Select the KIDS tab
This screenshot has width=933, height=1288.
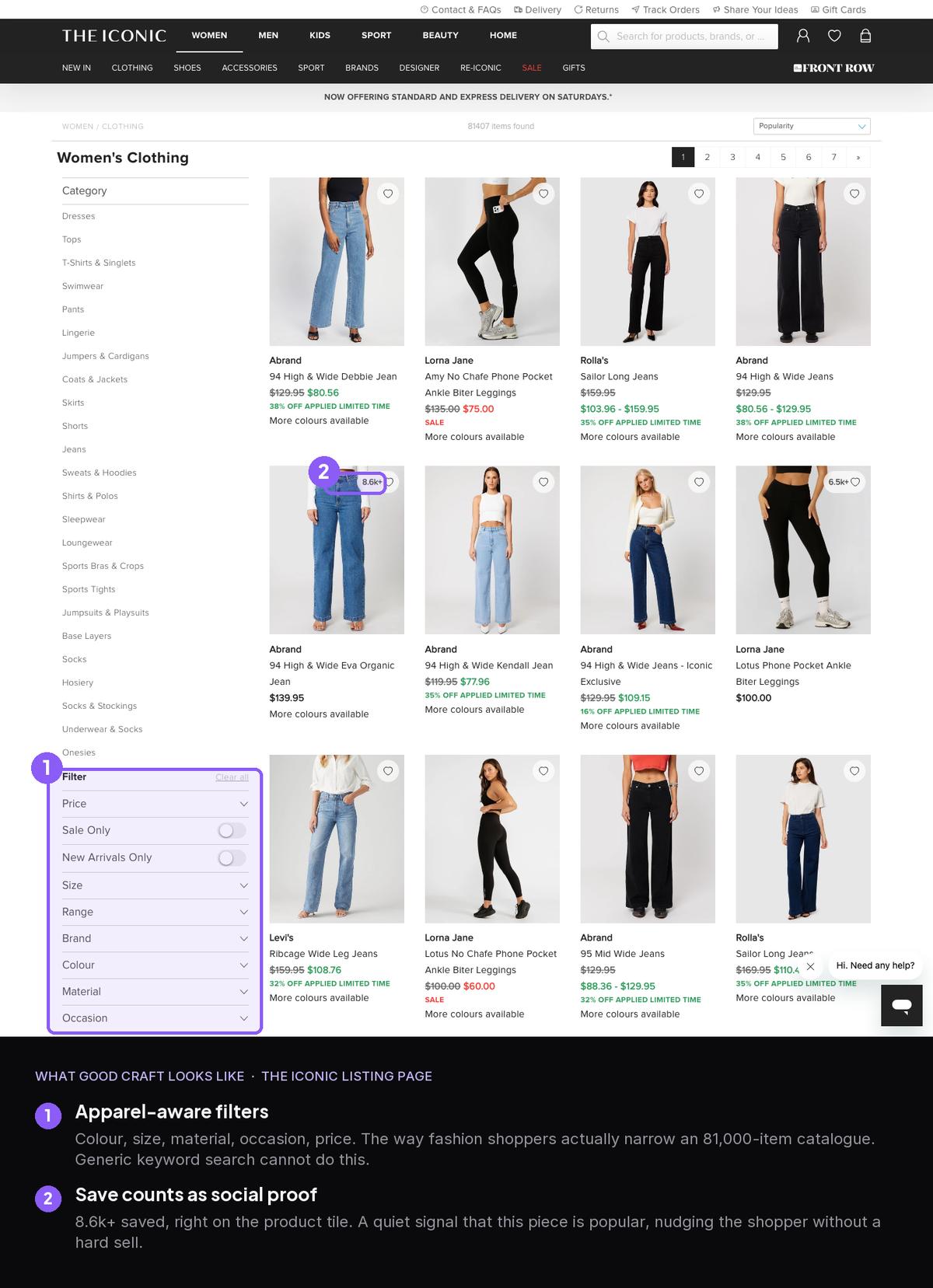[x=320, y=36]
